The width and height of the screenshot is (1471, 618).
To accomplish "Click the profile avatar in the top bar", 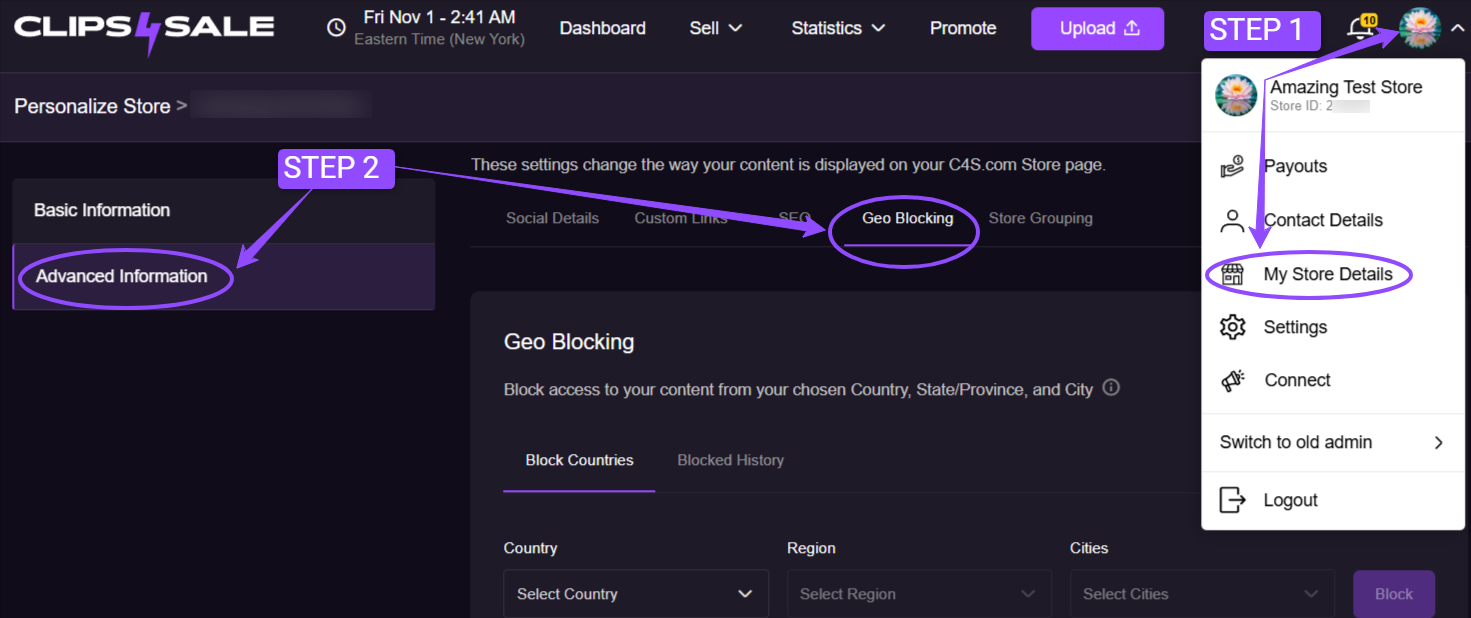I will (x=1419, y=28).
